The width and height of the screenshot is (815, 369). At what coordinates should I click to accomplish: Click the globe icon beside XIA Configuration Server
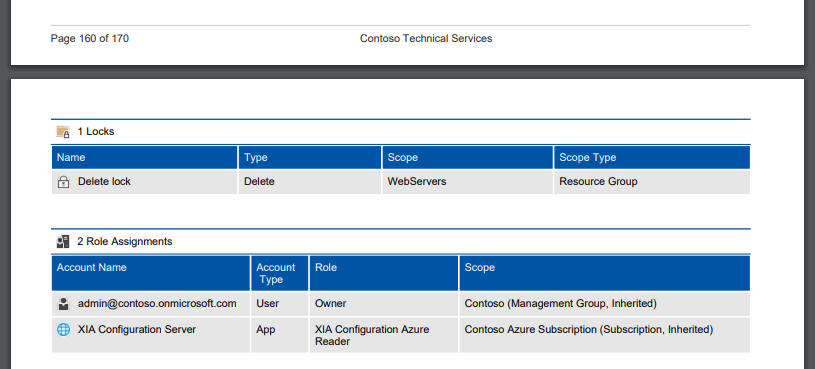[x=63, y=330]
